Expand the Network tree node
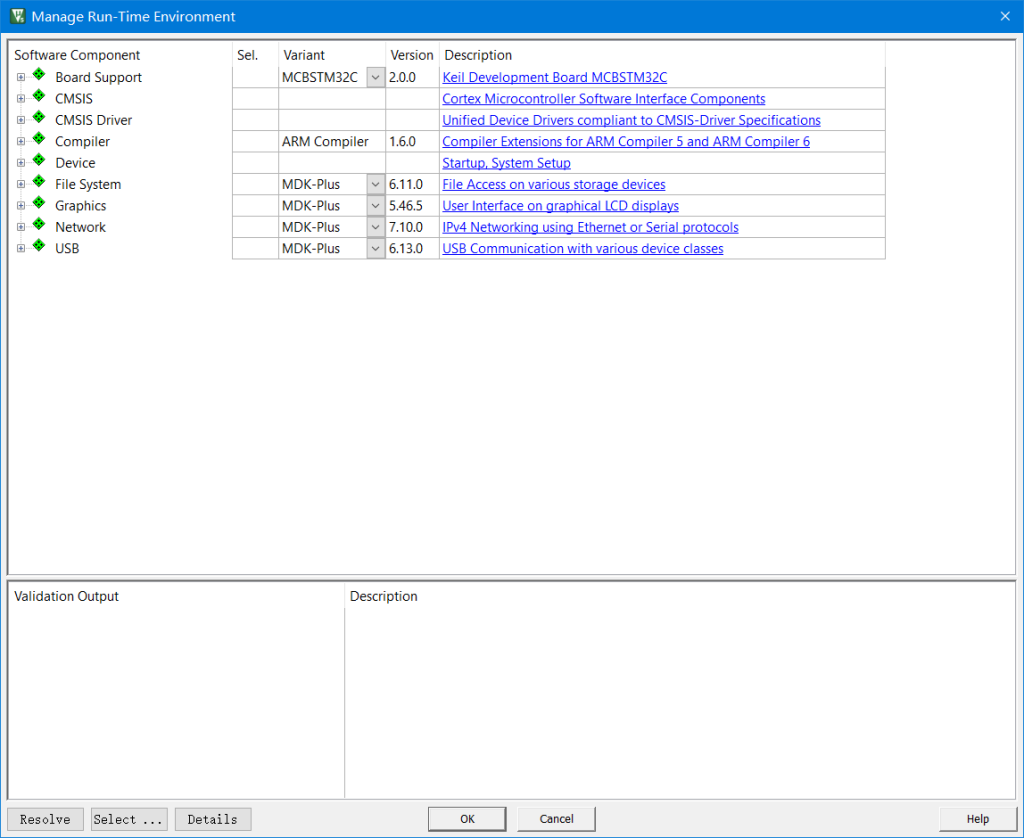Screen dimensions: 1024x838 (21, 227)
